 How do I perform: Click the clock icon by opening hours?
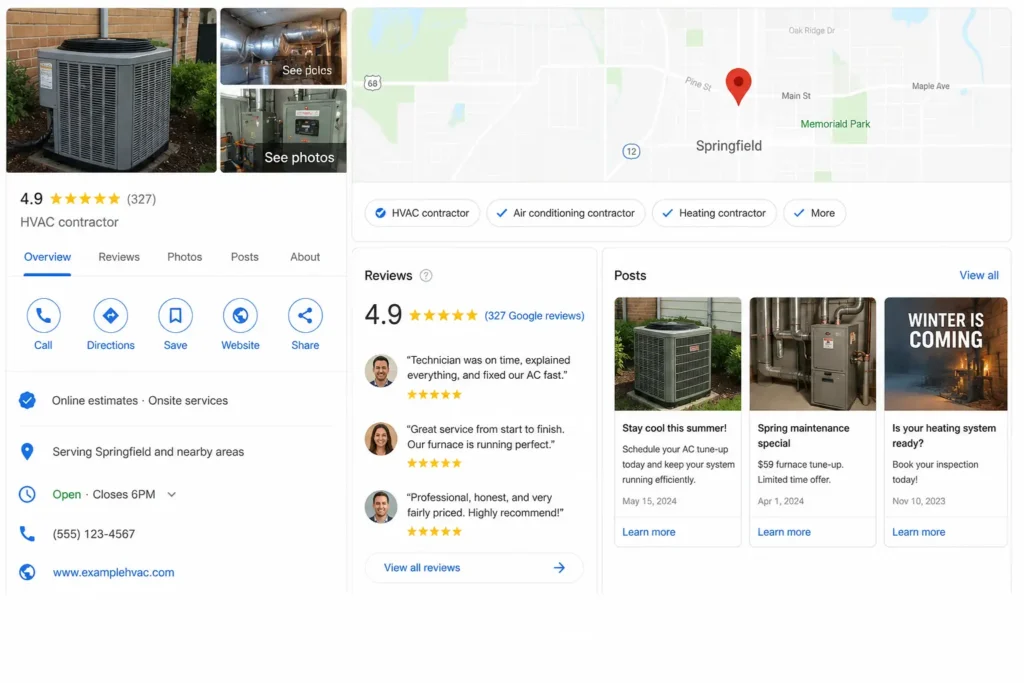click(x=27, y=494)
